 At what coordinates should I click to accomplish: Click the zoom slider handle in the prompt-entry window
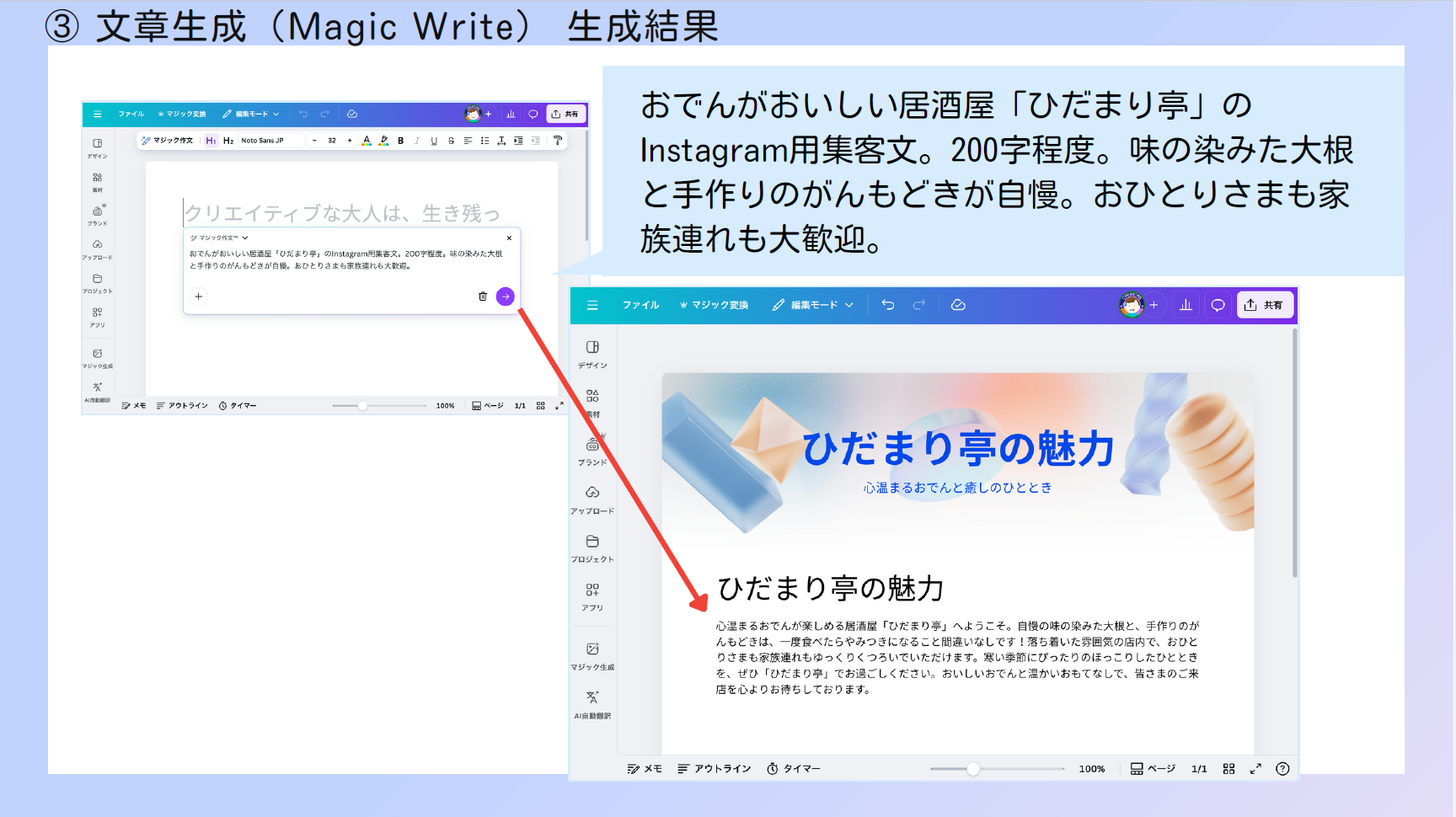(362, 406)
